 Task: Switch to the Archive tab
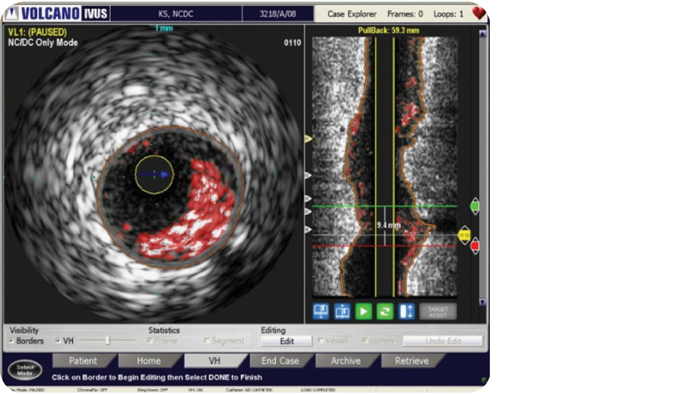point(346,361)
